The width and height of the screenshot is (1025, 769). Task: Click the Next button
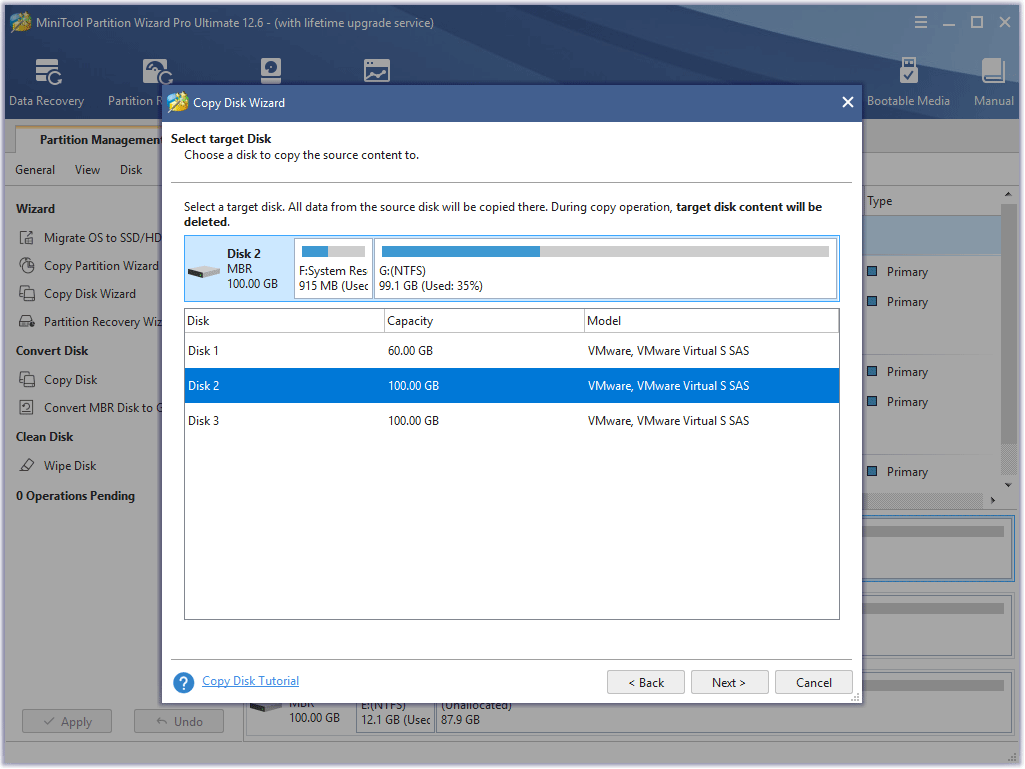(x=729, y=682)
